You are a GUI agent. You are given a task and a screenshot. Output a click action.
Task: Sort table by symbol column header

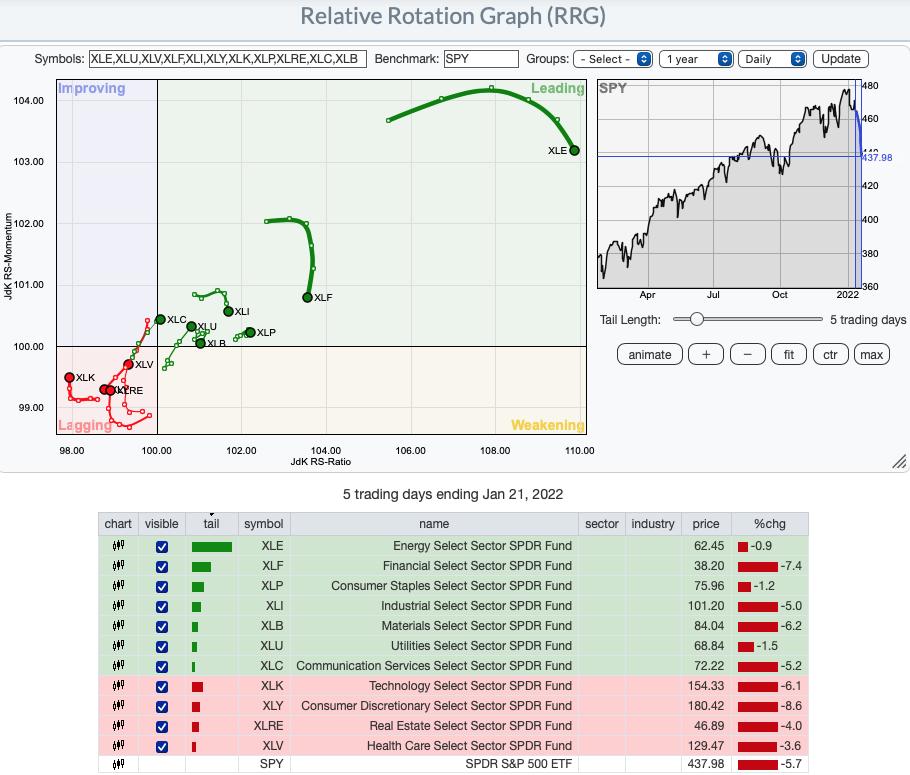pos(263,523)
